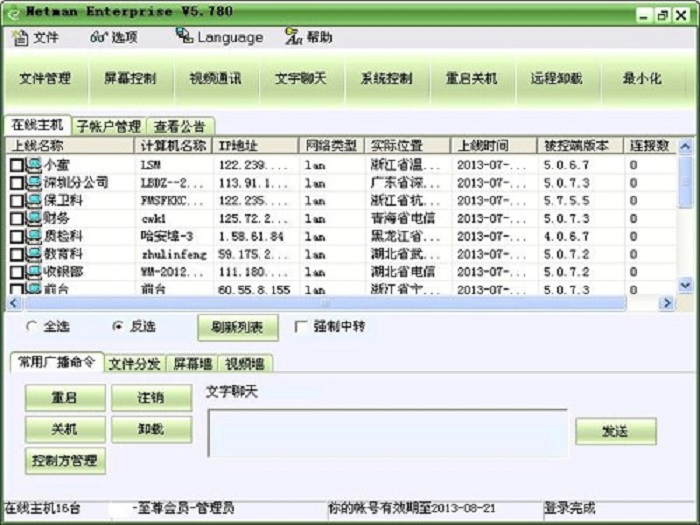Click the 卸载 broadcast button

[x=152, y=429]
